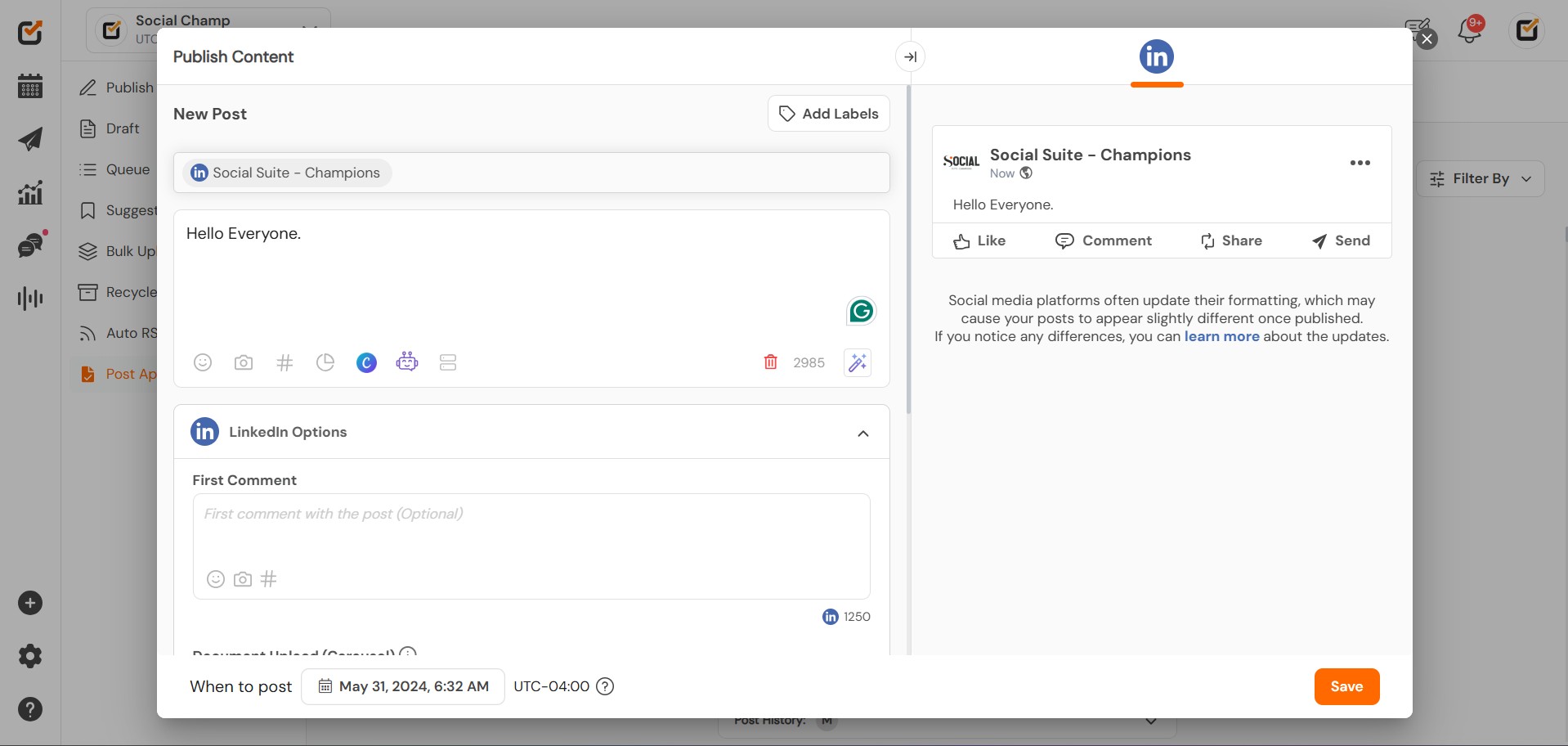Click the AI robot assistant icon
Image resolution: width=1568 pixels, height=746 pixels.
click(407, 362)
